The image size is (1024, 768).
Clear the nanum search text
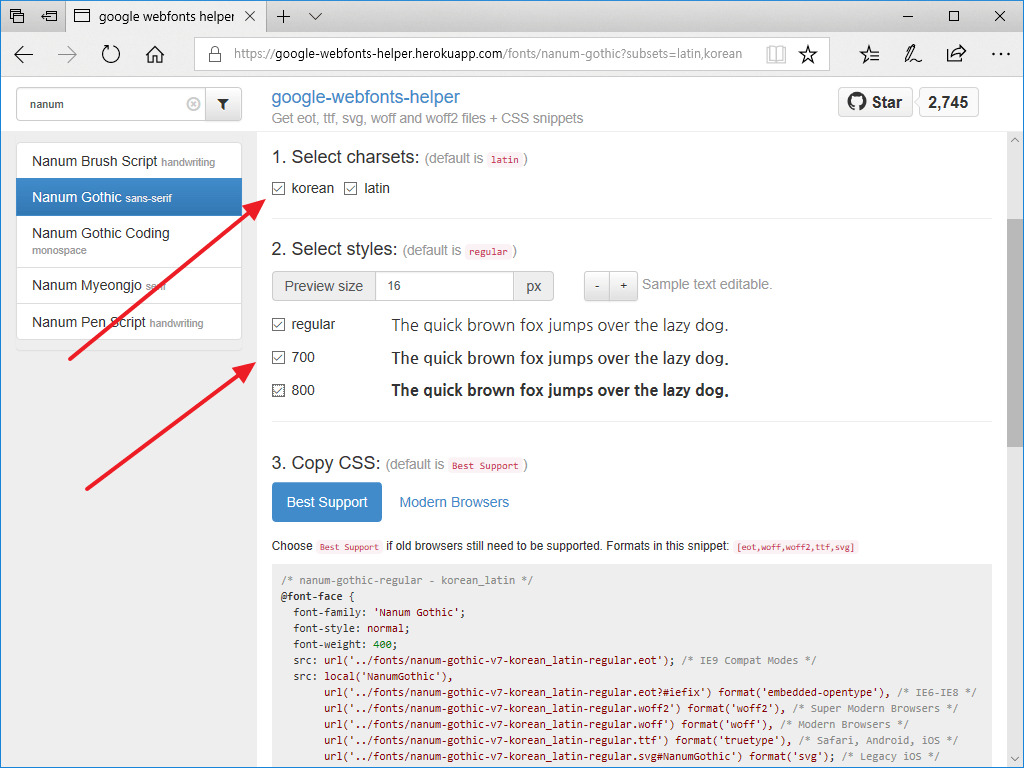[x=193, y=104]
